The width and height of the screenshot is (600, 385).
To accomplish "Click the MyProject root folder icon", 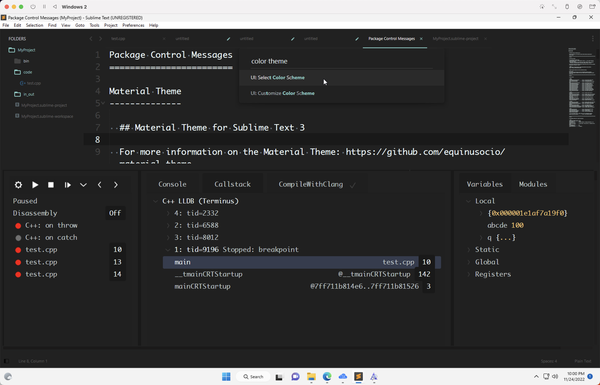I will click(x=11, y=50).
